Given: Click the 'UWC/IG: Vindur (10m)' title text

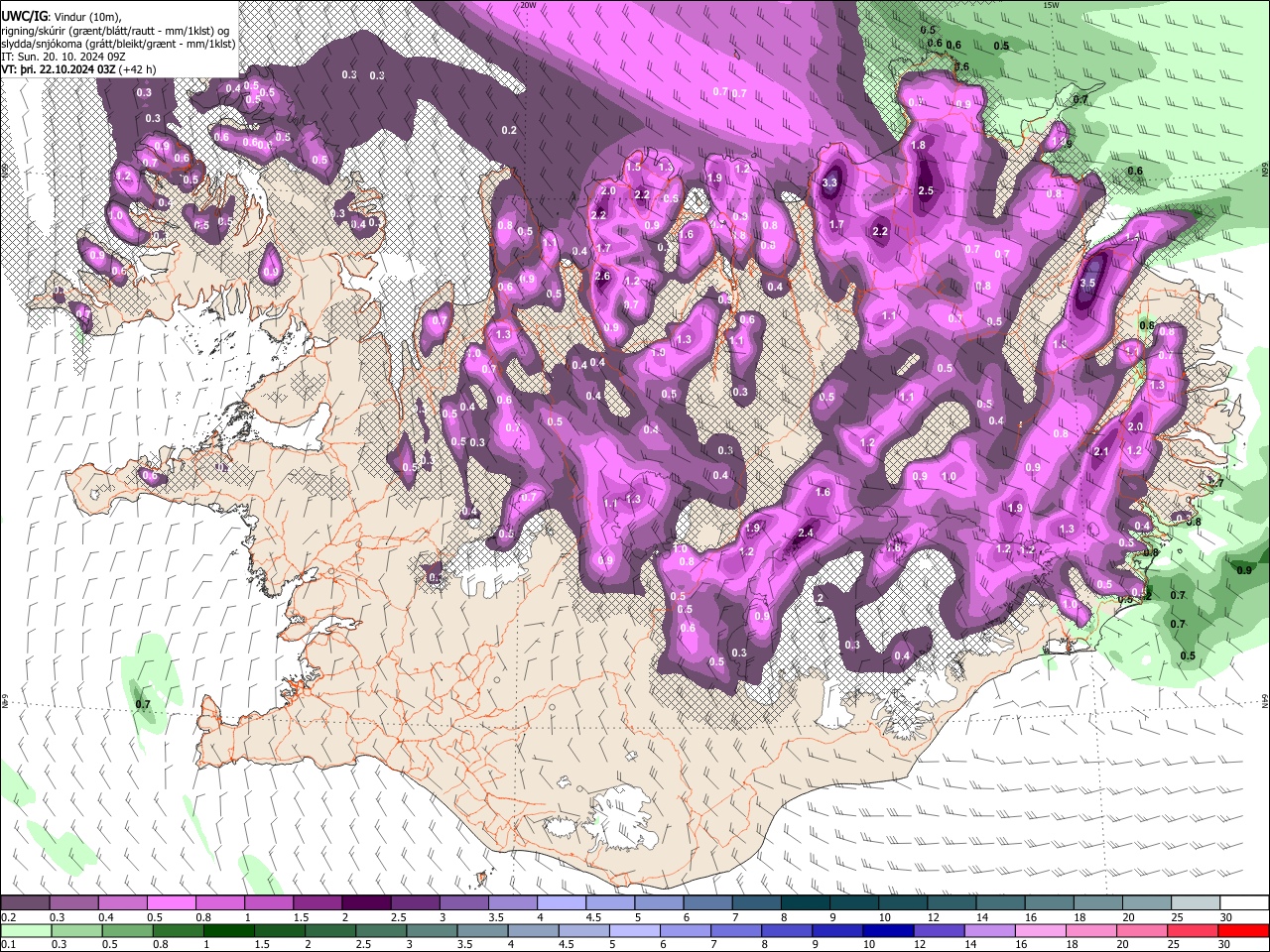Looking at the screenshot, I should (61, 16).
